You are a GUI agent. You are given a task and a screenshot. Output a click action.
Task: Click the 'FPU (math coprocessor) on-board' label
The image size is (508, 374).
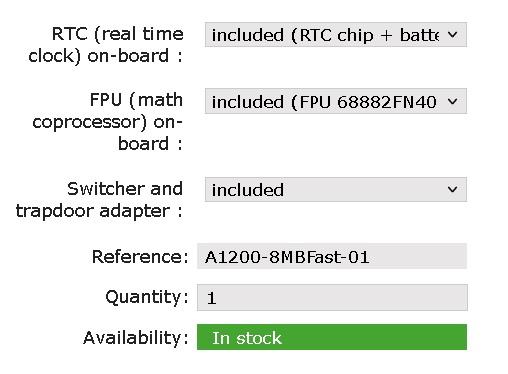click(x=107, y=122)
